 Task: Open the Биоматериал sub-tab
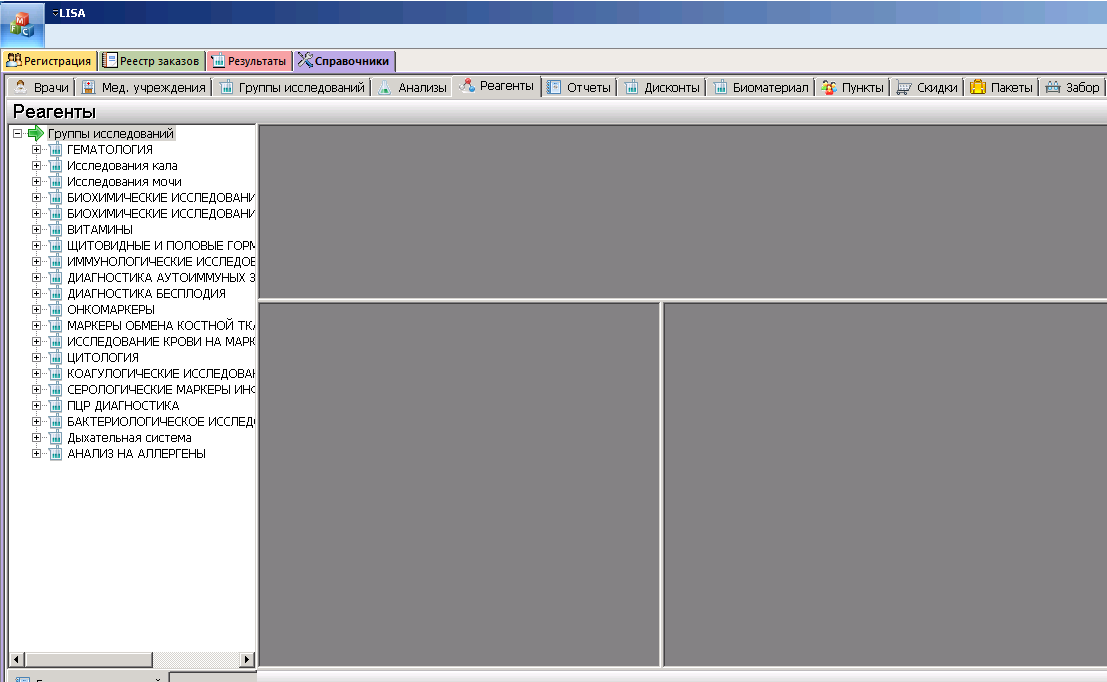click(761, 87)
